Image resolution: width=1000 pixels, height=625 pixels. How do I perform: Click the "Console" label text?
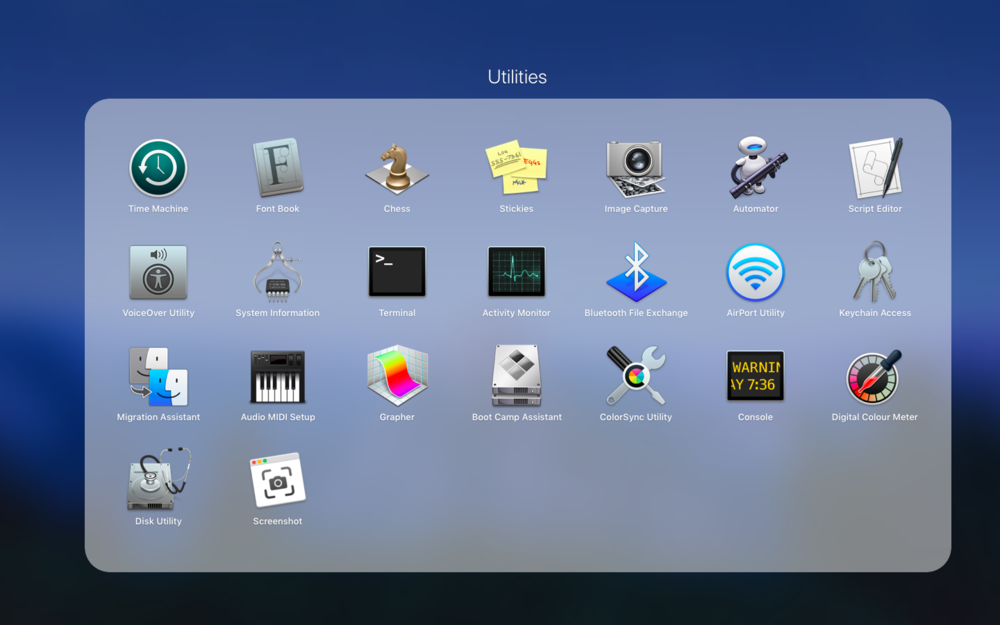[756, 417]
